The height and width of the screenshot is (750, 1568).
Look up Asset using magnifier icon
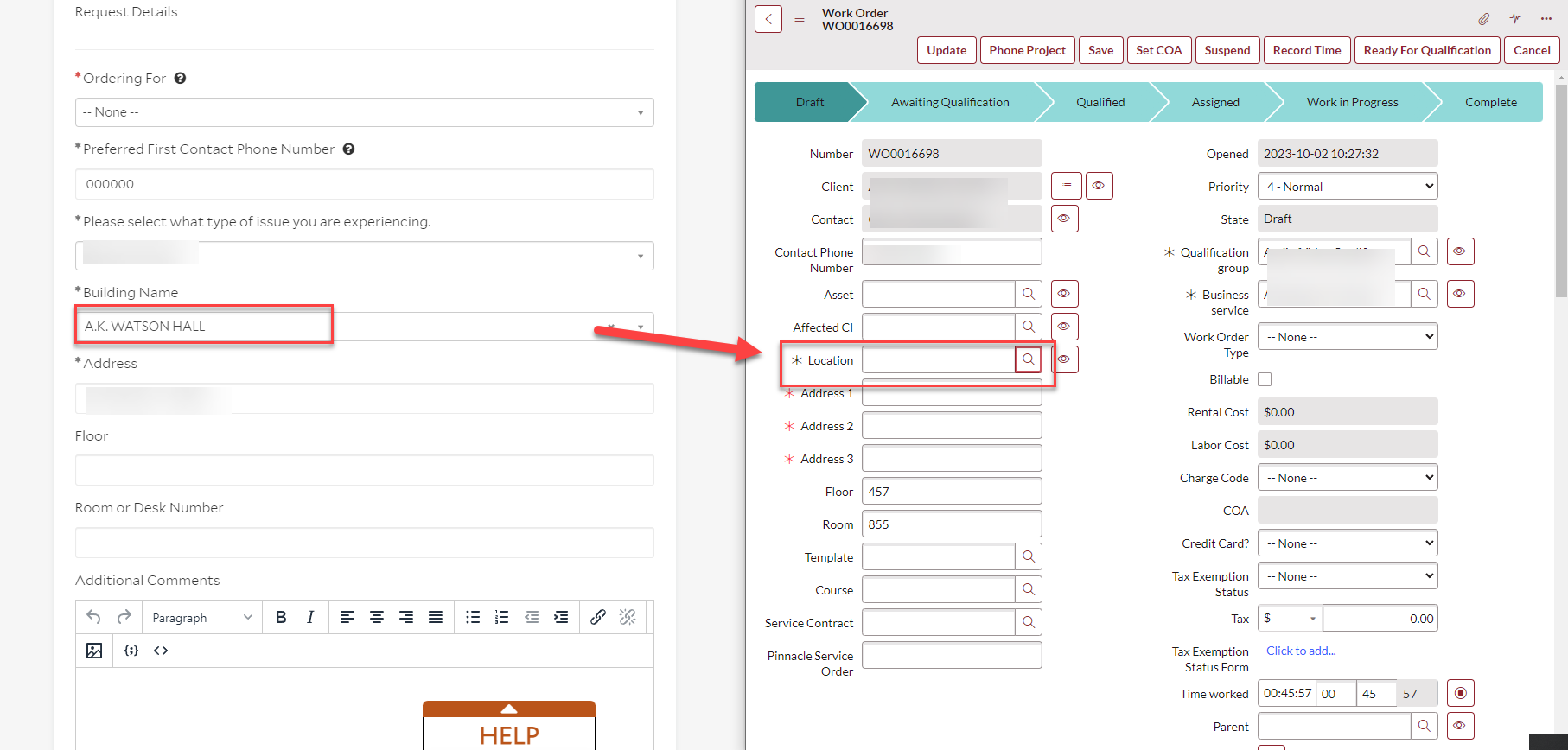(x=1029, y=294)
